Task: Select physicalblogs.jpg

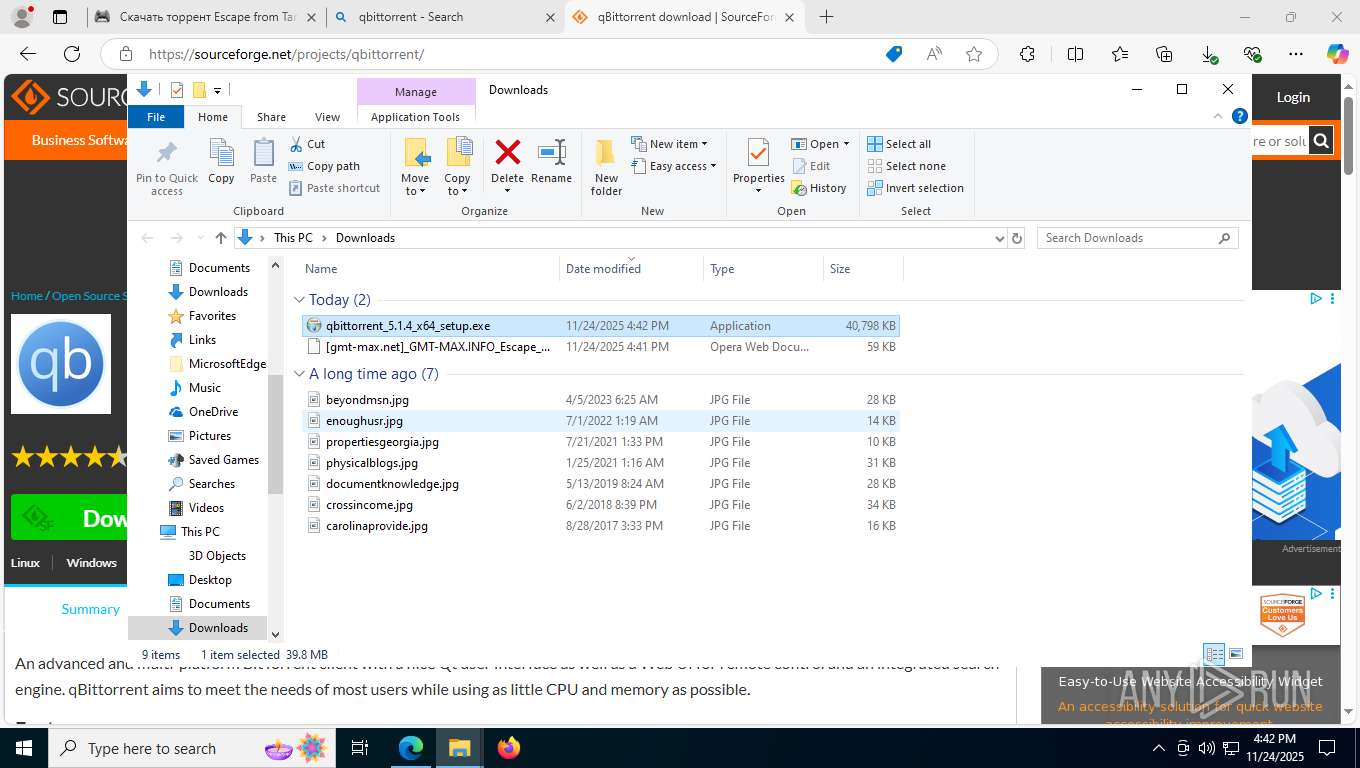Action: 601,463
